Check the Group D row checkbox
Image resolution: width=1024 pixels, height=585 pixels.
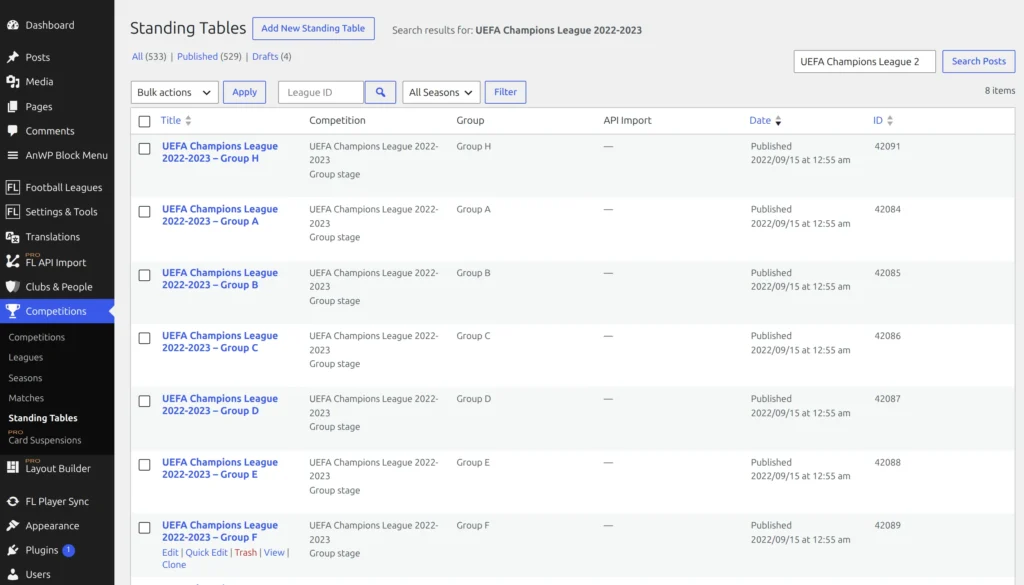(x=144, y=401)
